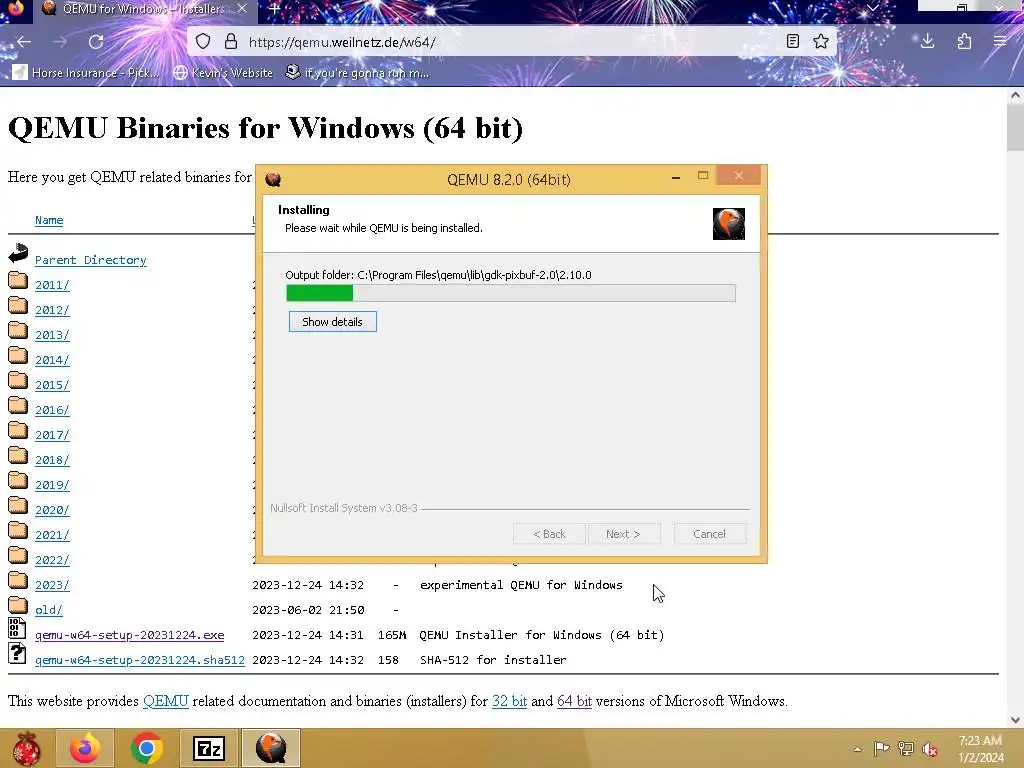Click the padlock site security icon
The height and width of the screenshot is (768, 1024).
pos(231,42)
